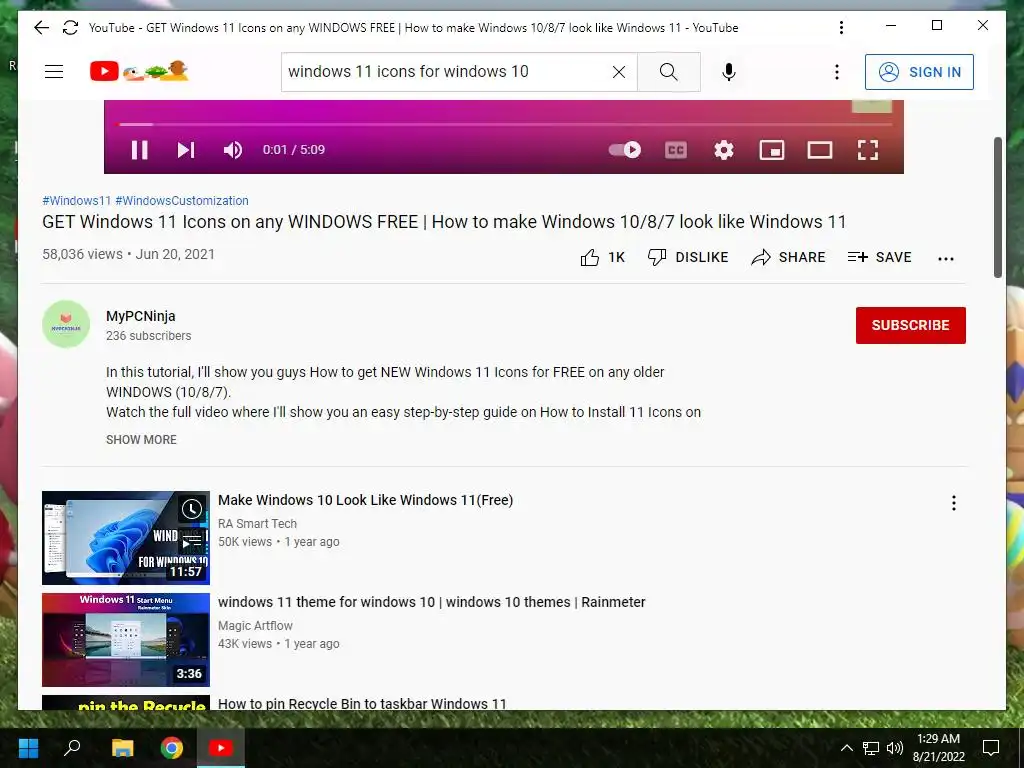Open the YouTube hamburger guide menu
Viewport: 1024px width, 768px height.
click(x=54, y=72)
